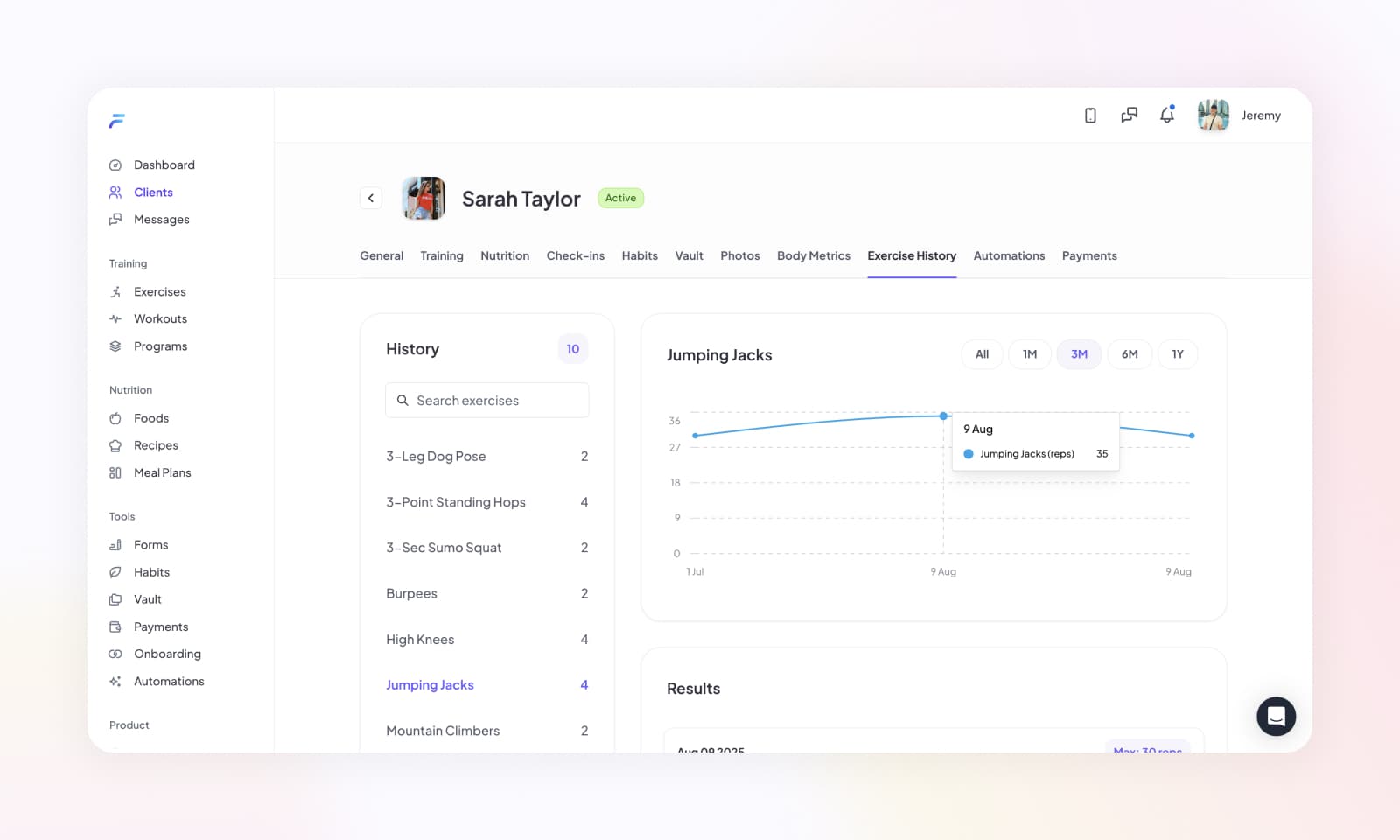Select the All time range
This screenshot has width=1400, height=840.
tap(982, 354)
